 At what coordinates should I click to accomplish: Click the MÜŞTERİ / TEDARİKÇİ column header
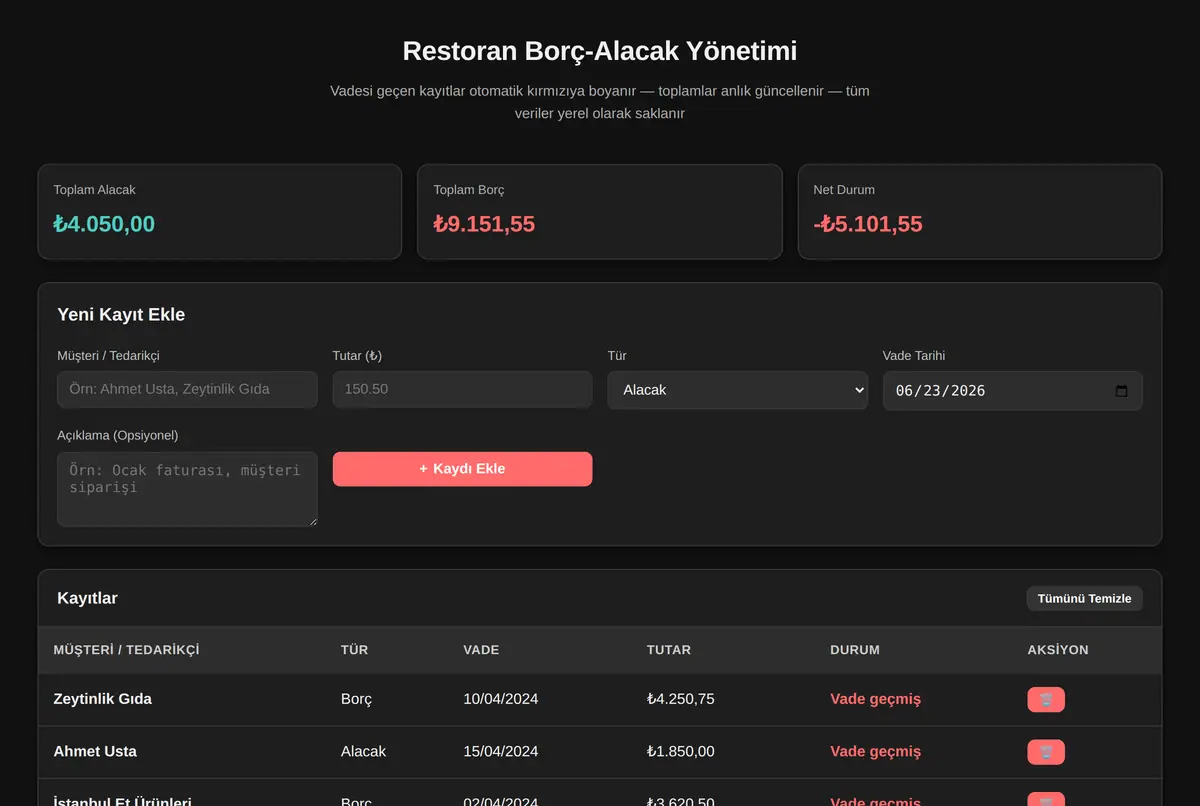126,649
